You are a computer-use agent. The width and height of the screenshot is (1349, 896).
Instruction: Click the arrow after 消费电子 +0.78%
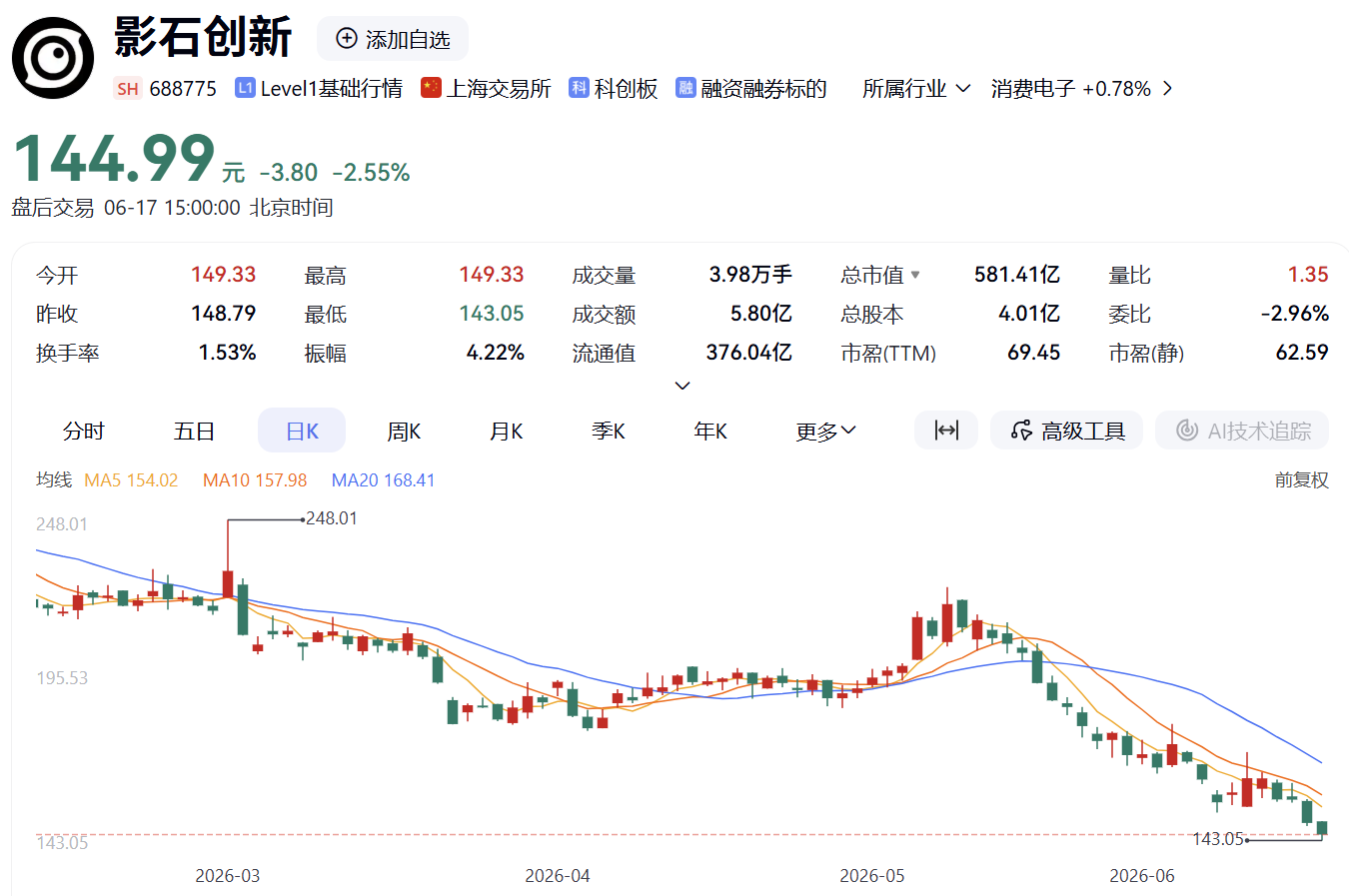(x=1167, y=89)
